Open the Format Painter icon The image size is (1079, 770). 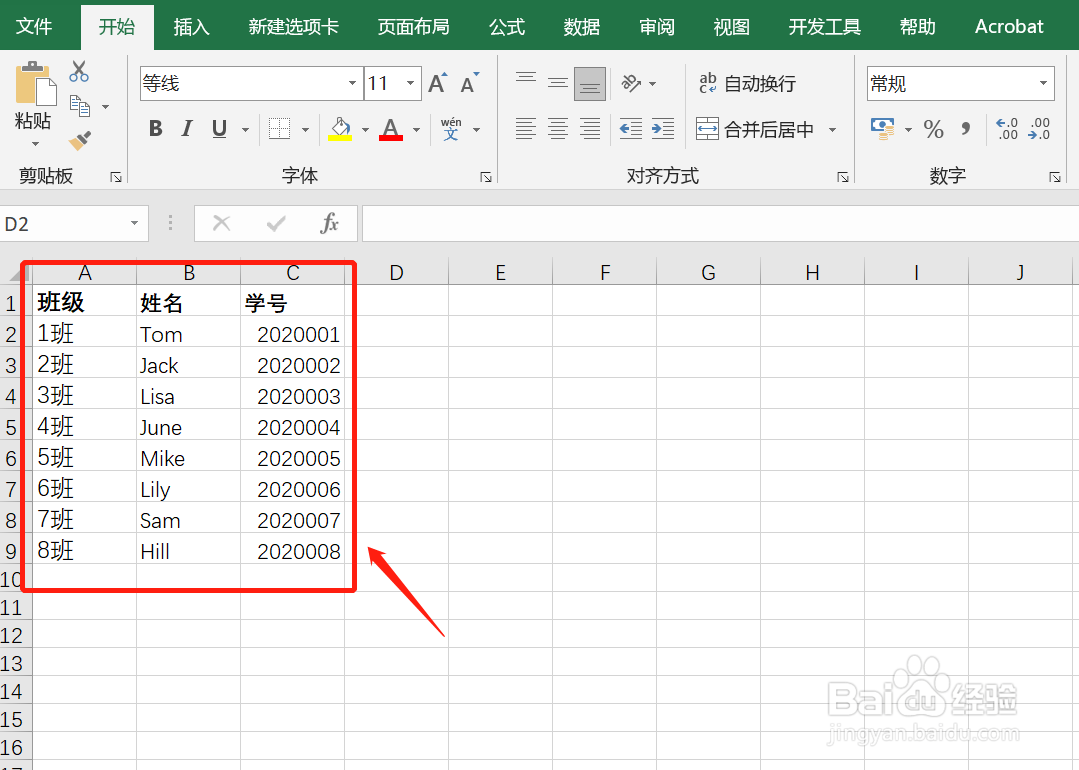pyautogui.click(x=79, y=140)
